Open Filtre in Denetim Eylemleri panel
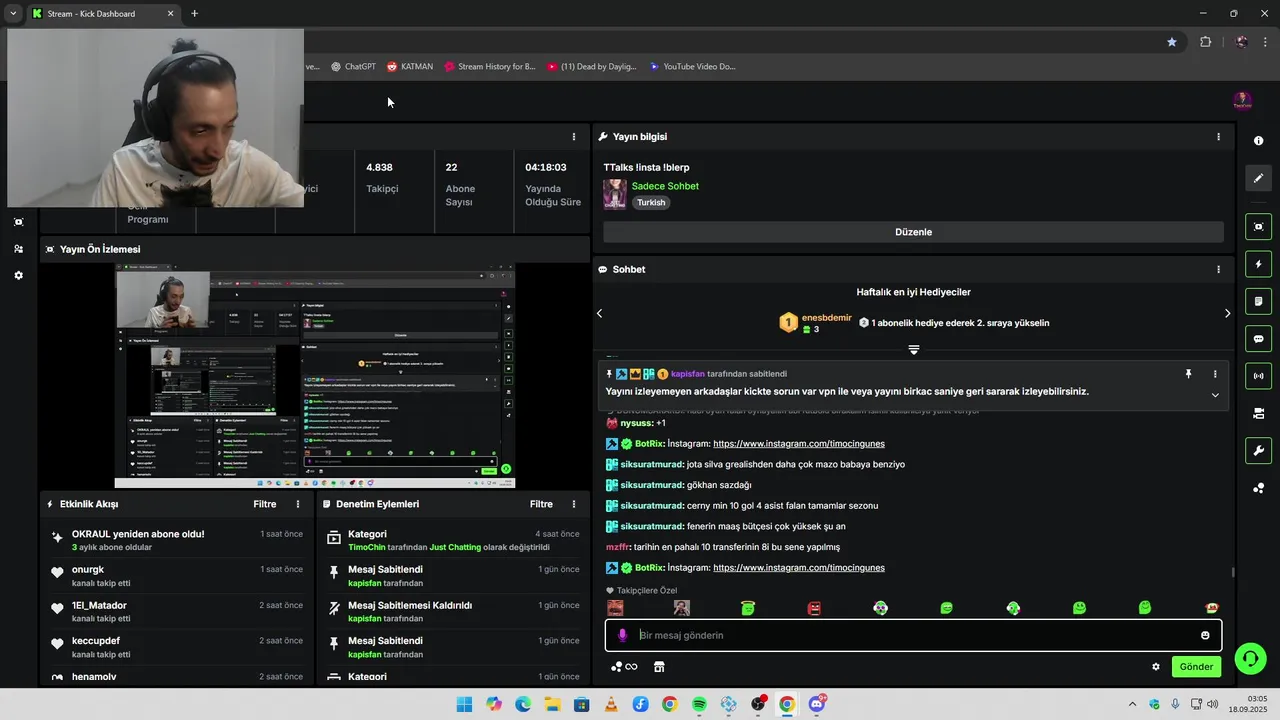 point(541,504)
